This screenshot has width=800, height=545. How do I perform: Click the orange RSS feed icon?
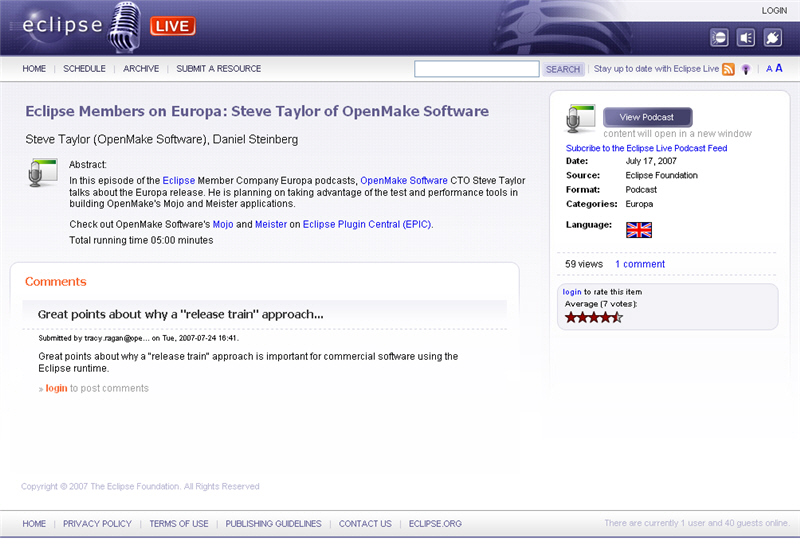[729, 69]
